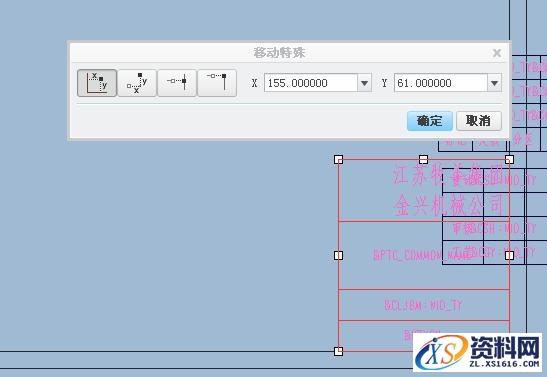Click the Y value field 61.000000
Screen dimensions: 547x377
click(x=441, y=83)
